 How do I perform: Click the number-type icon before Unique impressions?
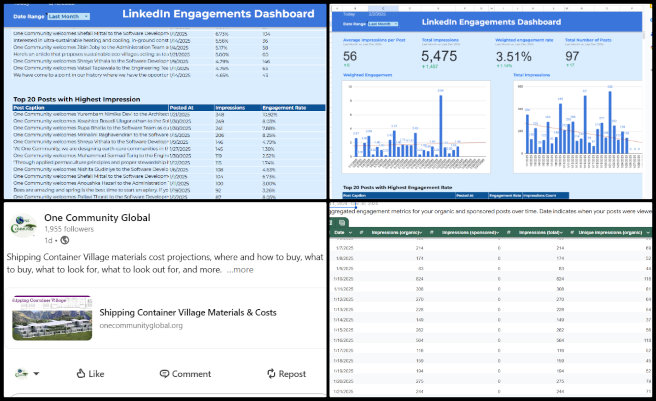(572, 232)
